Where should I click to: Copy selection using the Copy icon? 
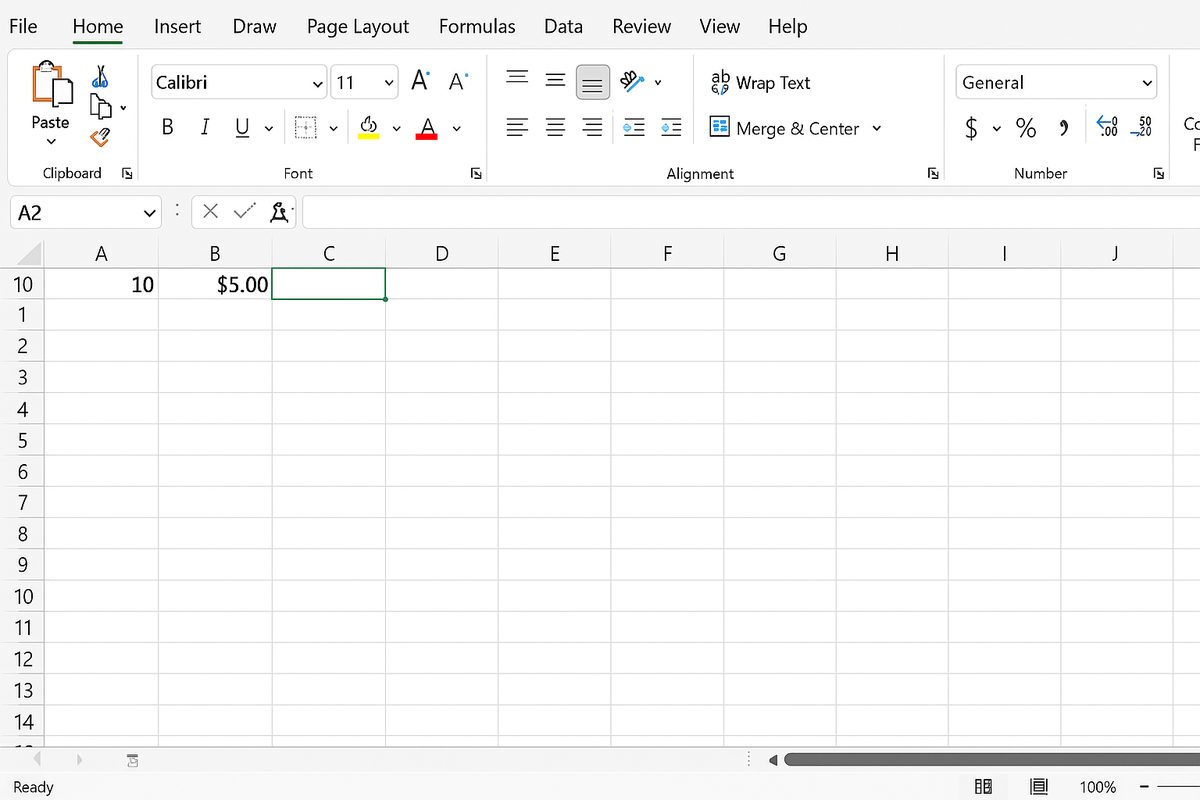point(99,105)
